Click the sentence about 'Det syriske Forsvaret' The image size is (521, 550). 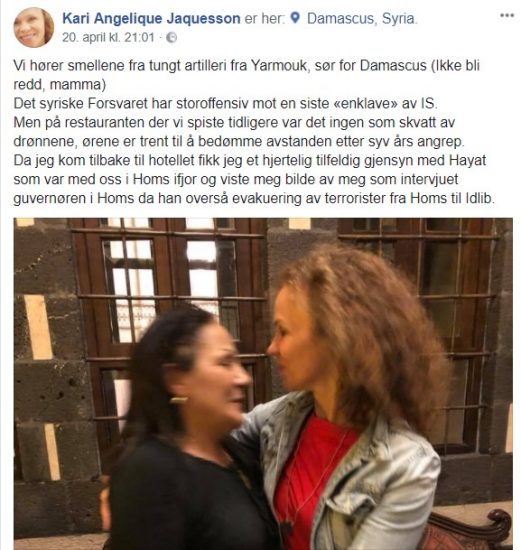pos(225,103)
